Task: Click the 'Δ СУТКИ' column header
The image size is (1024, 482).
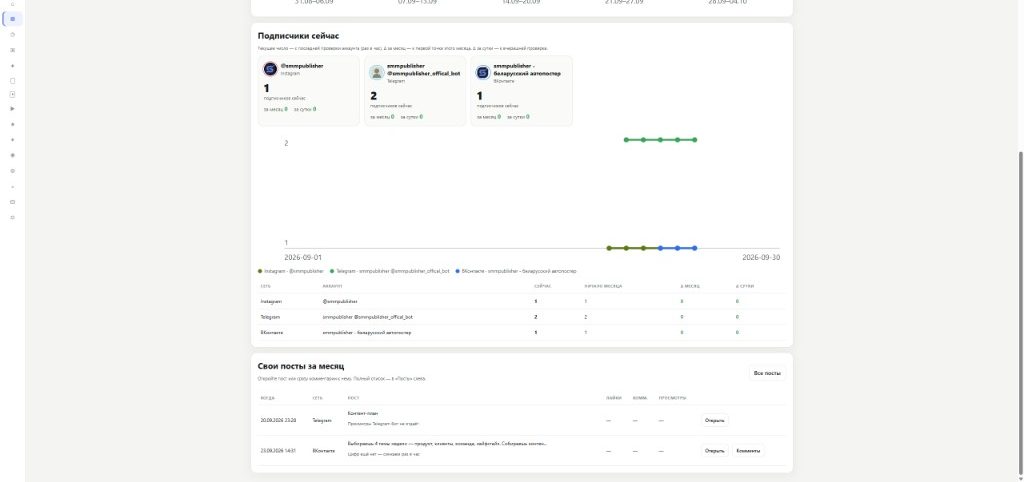Action: 745,286
